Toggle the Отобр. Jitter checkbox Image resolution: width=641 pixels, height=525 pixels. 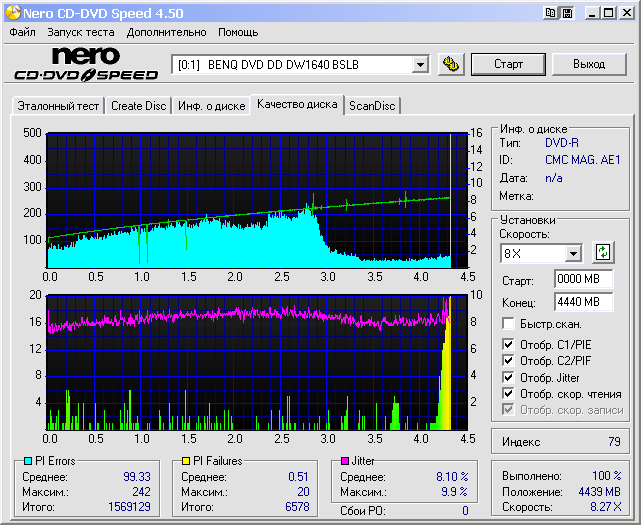tap(508, 378)
